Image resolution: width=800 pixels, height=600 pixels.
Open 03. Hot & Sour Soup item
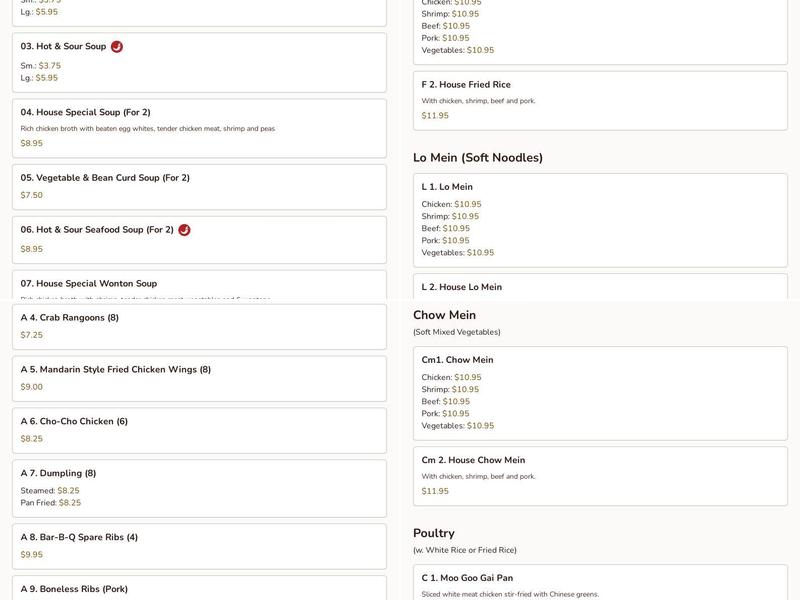(199, 62)
